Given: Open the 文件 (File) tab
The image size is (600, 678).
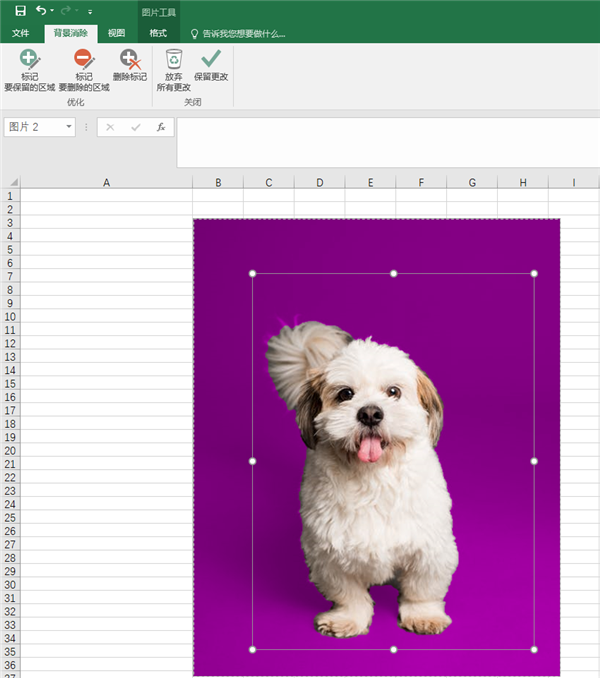Looking at the screenshot, I should [20, 33].
